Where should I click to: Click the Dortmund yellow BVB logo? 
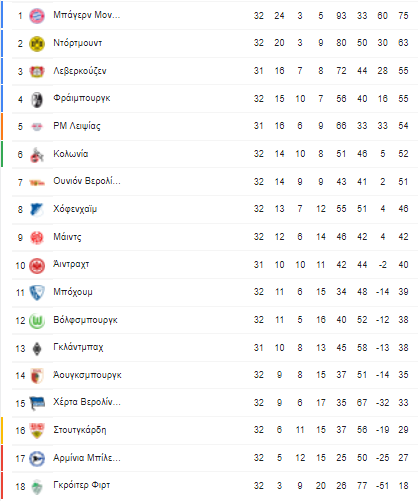coord(37,43)
